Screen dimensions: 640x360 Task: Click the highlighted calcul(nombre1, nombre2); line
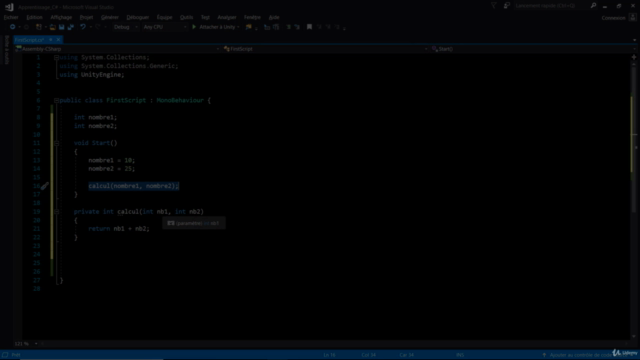133,186
